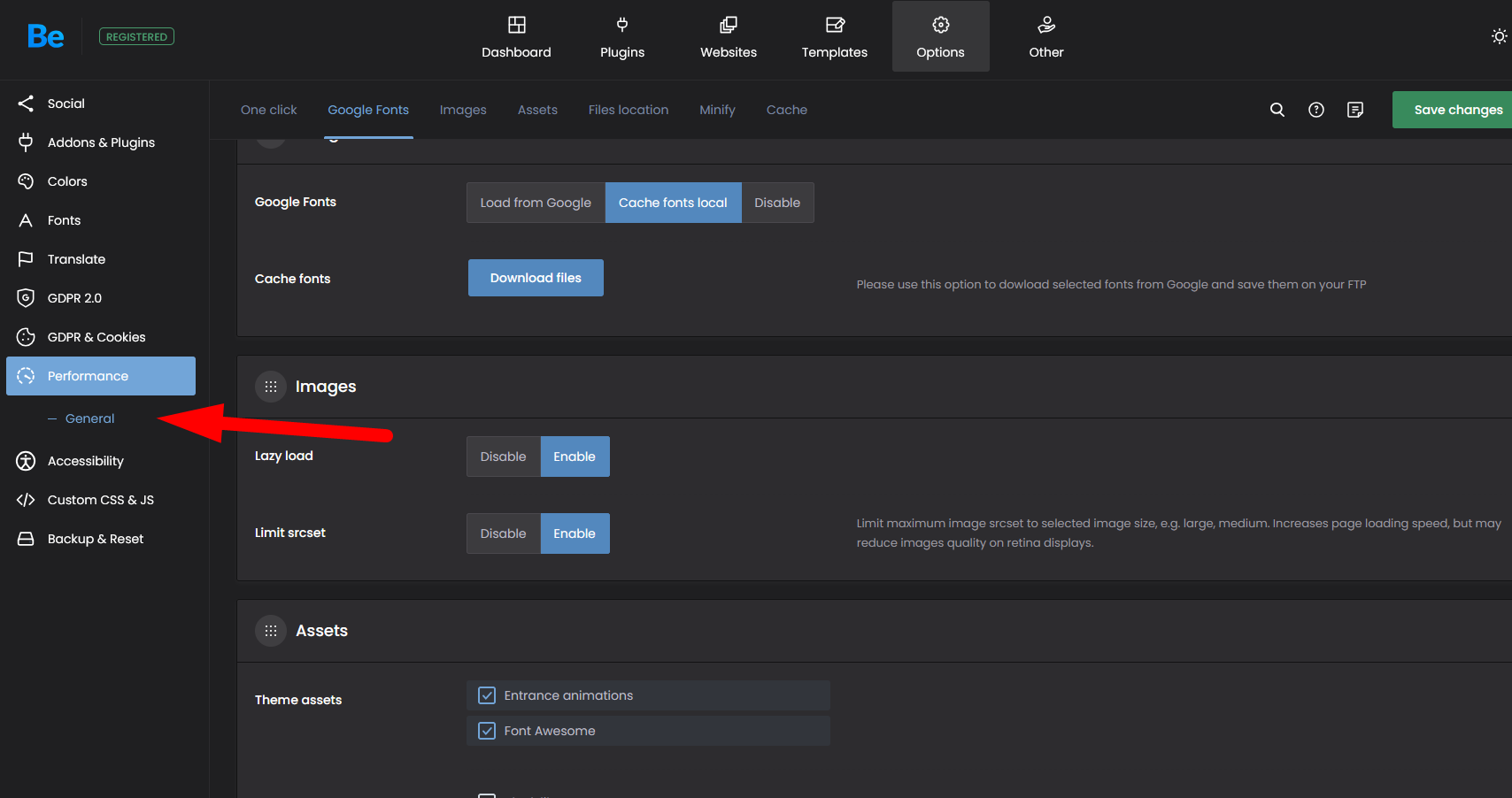Switch to the Minify tab
1512x798 pixels.
tap(717, 110)
